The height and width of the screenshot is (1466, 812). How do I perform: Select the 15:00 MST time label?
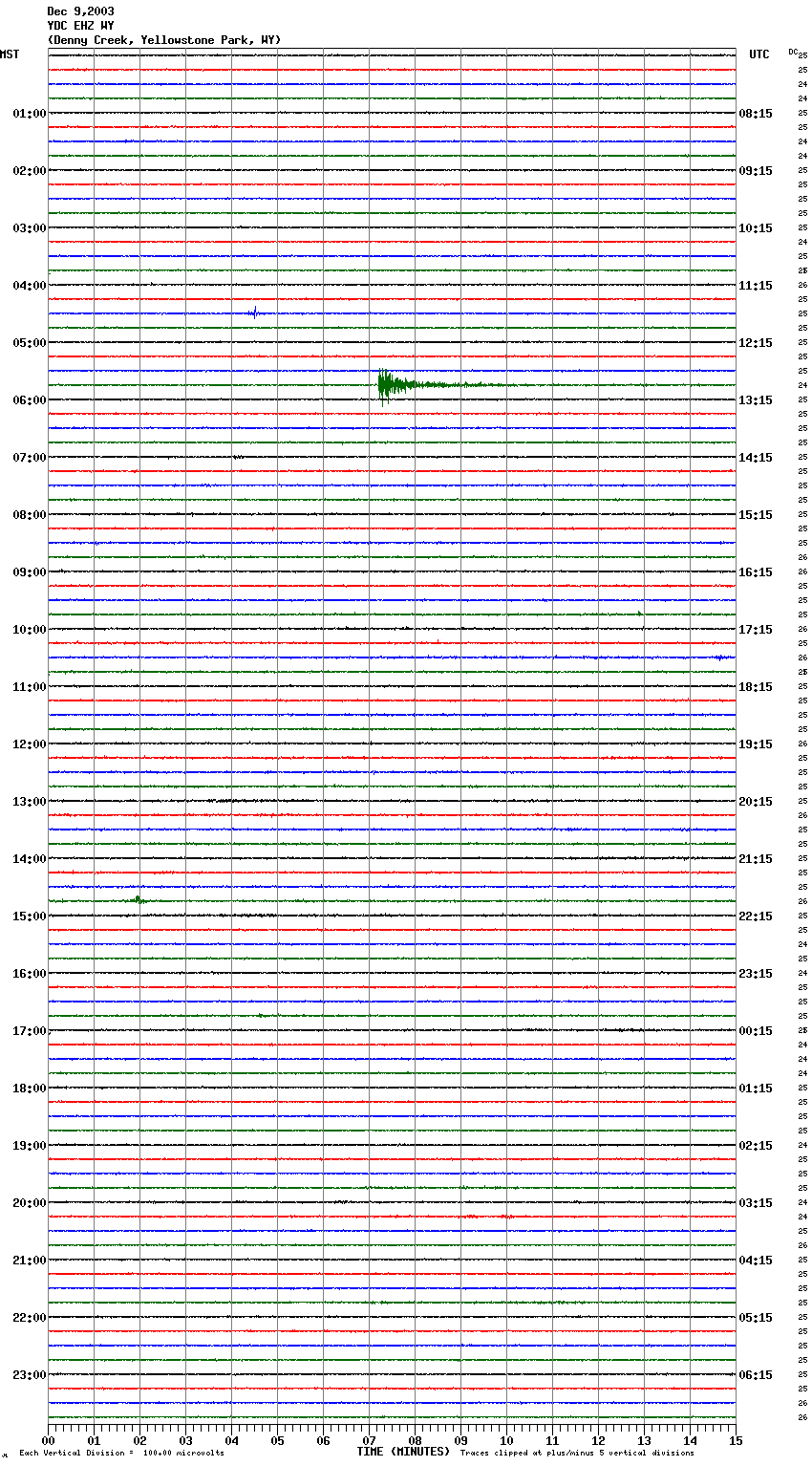coord(30,916)
